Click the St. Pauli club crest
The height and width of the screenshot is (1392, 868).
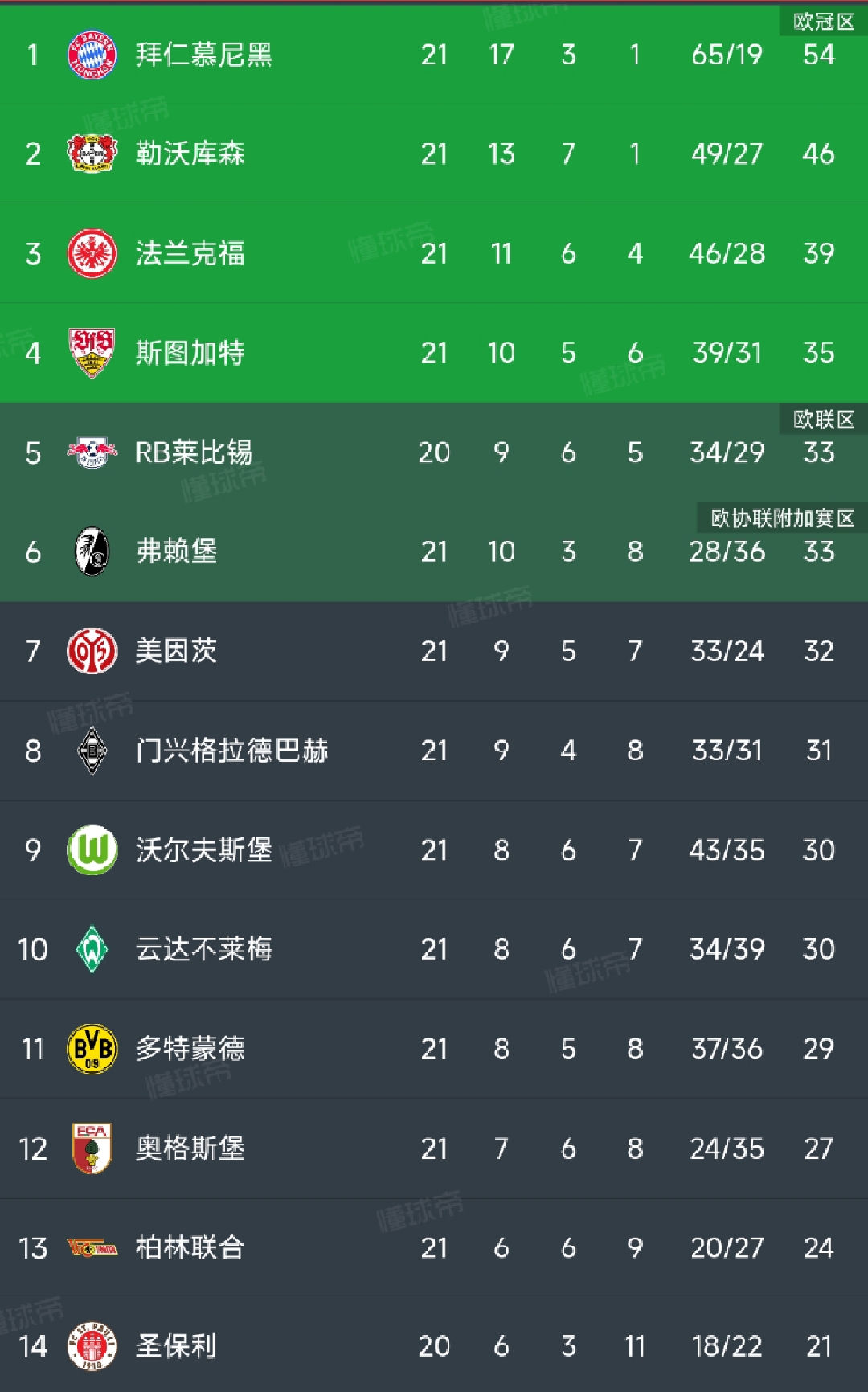point(92,1346)
